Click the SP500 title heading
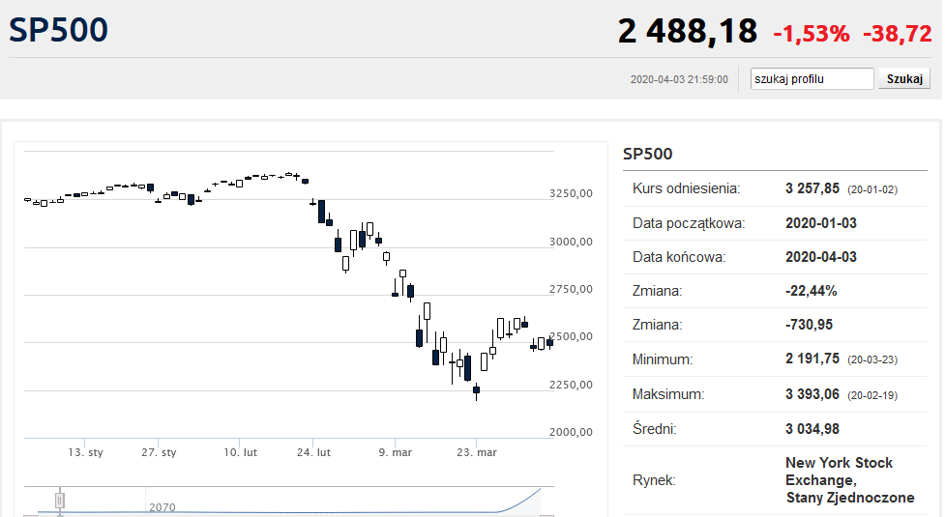 (58, 30)
